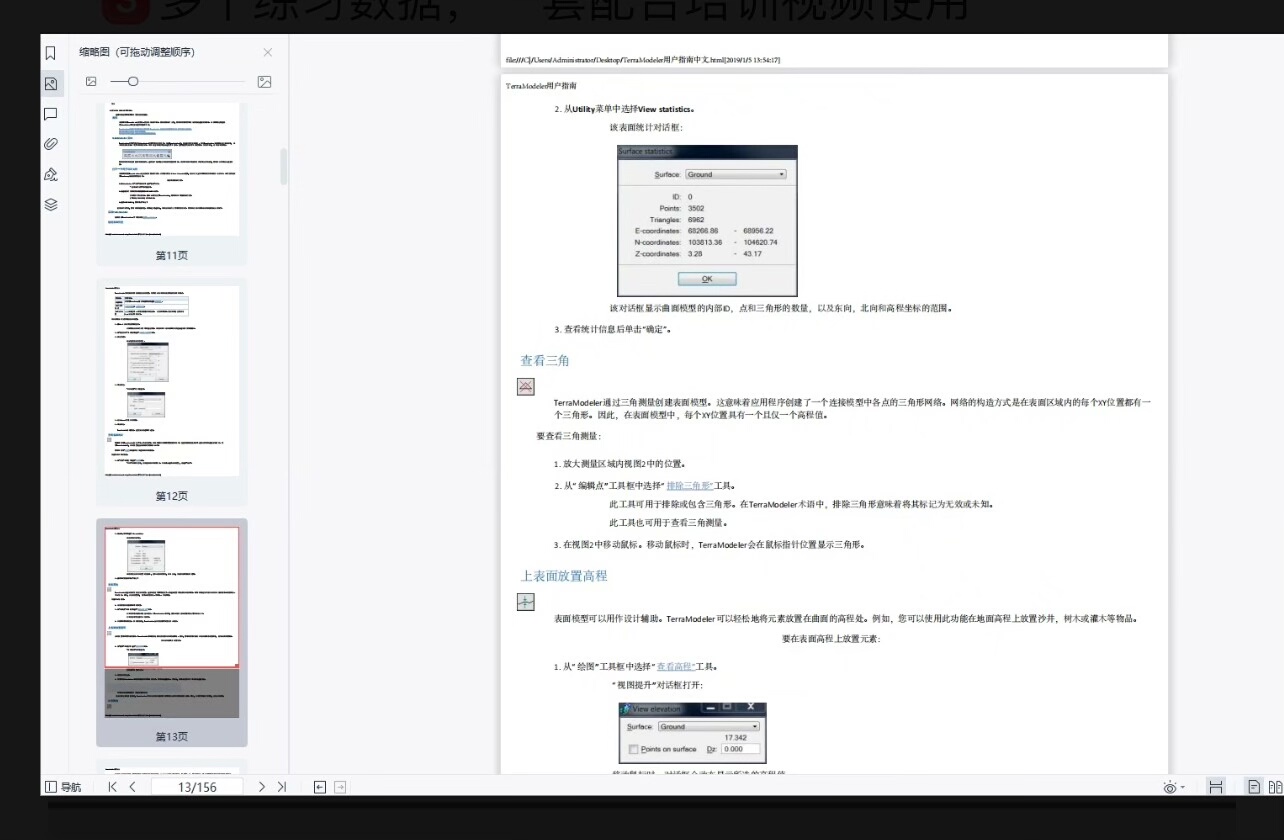Switch to two-page view
This screenshot has height=840, width=1284.
point(1275,787)
